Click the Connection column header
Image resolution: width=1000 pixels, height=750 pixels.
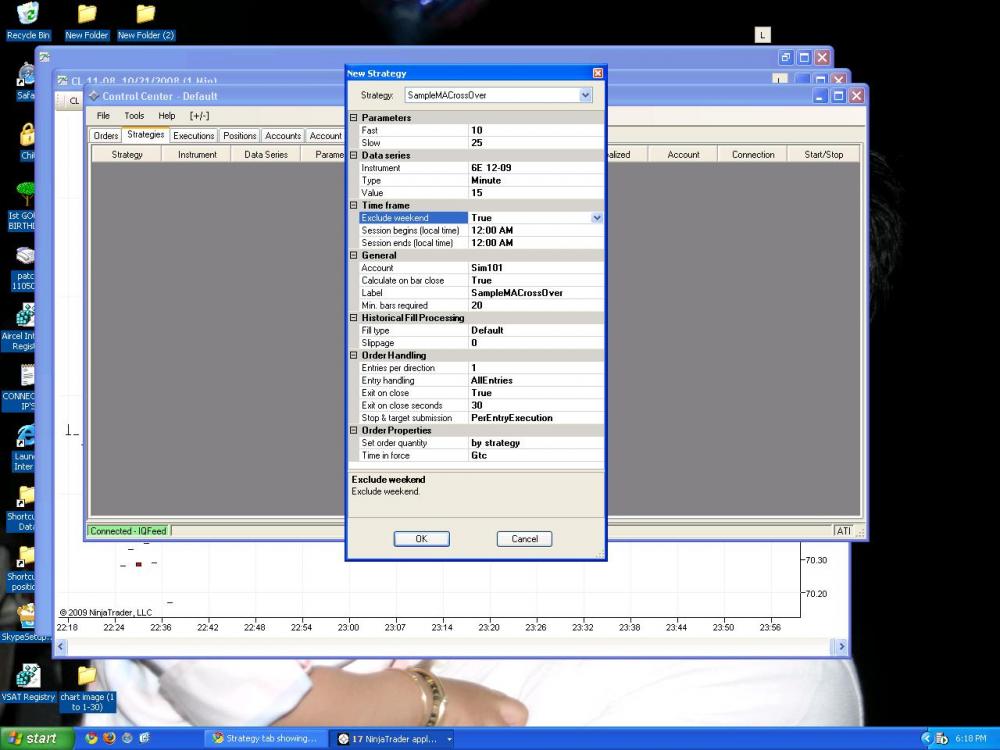tap(753, 154)
